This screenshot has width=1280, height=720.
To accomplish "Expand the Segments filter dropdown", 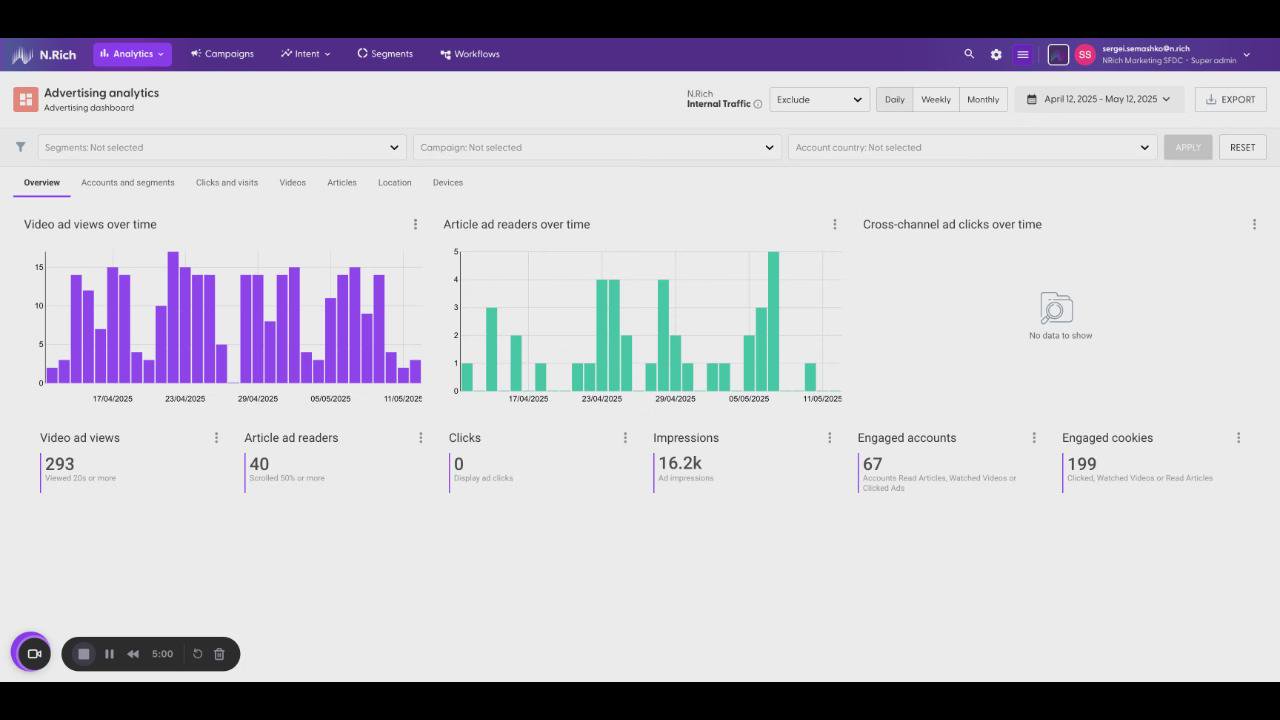I will (x=222, y=147).
